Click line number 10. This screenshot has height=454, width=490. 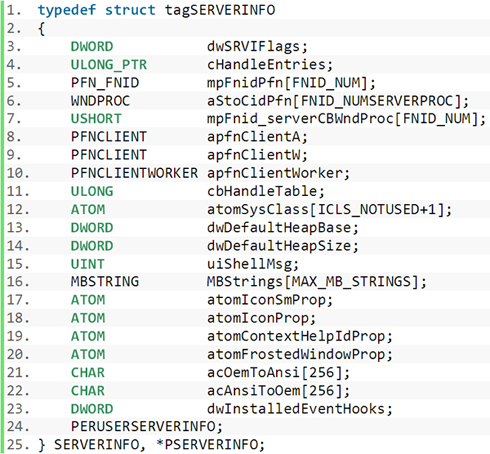[x=18, y=173]
